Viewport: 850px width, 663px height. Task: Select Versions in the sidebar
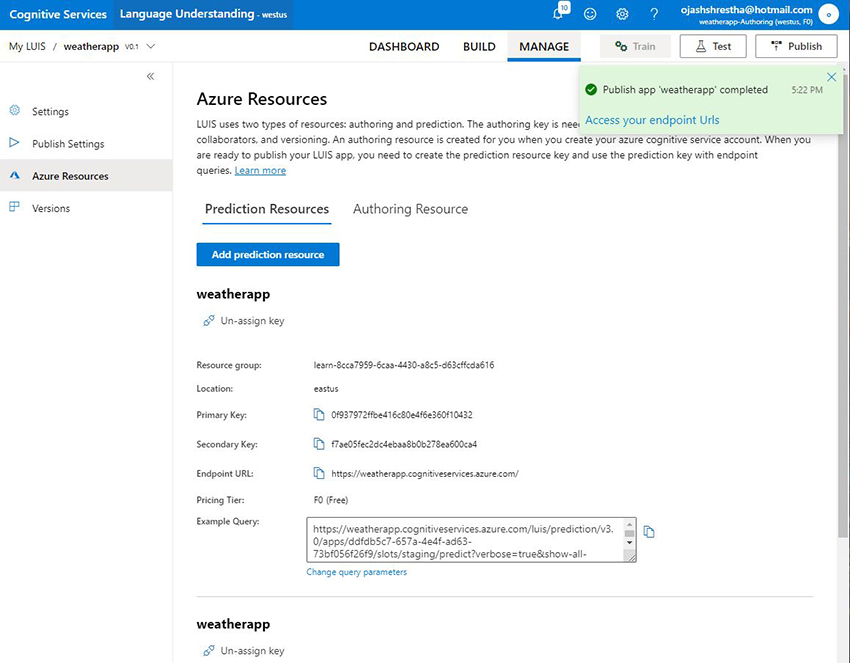click(x=51, y=208)
